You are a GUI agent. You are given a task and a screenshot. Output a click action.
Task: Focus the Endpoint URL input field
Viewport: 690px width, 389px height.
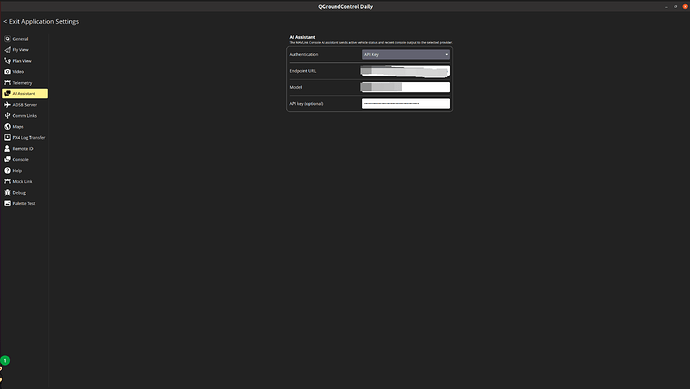406,71
